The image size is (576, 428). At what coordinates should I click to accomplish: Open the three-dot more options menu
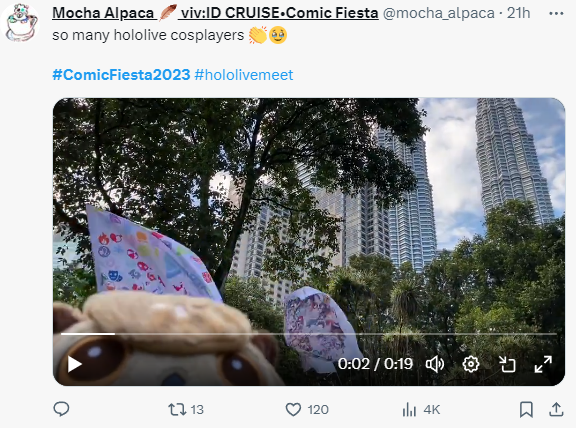(556, 14)
